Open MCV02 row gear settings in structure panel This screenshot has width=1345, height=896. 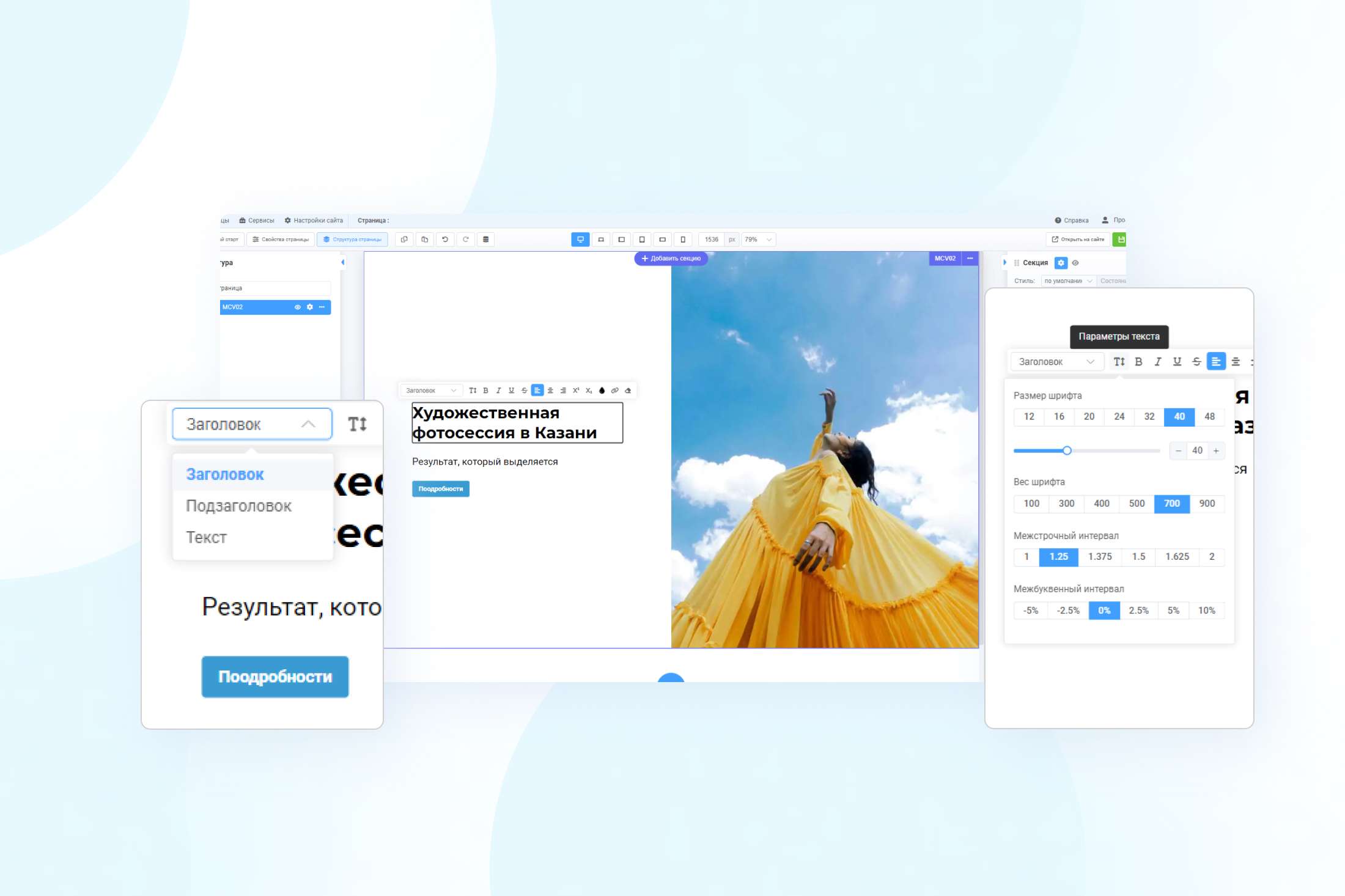pos(310,307)
